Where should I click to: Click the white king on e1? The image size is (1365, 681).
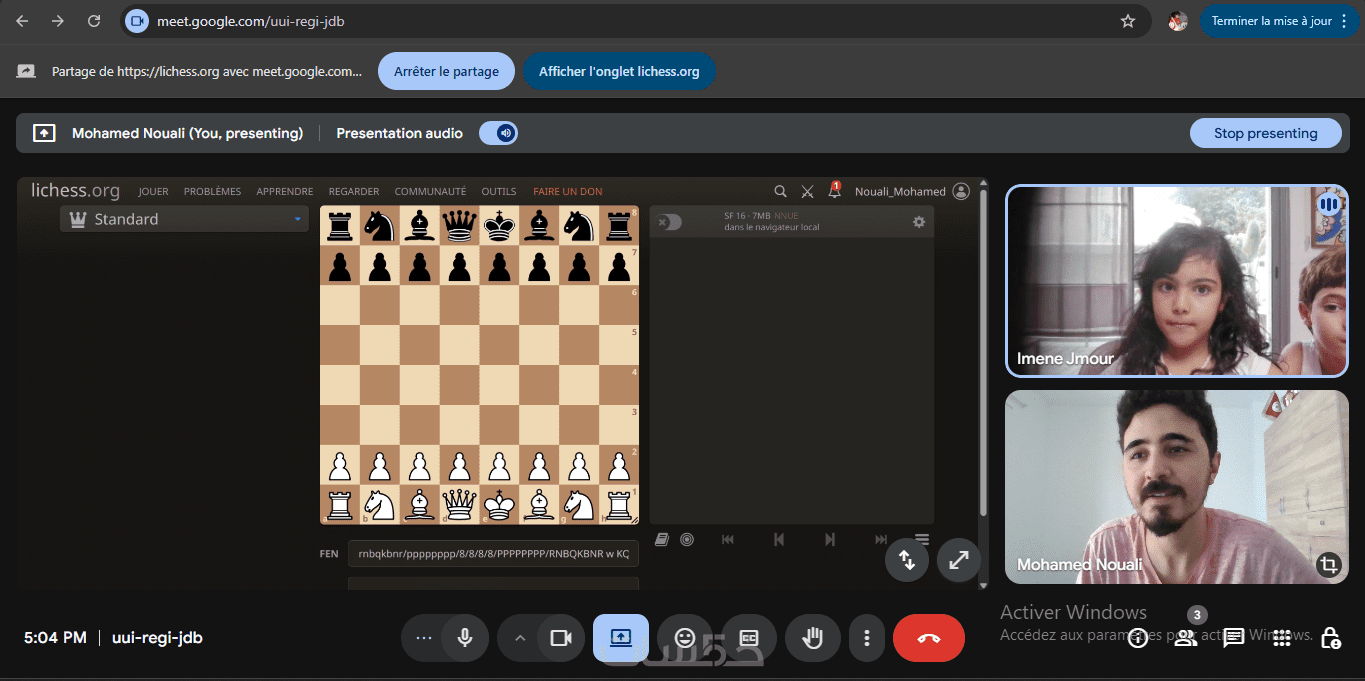(499, 505)
